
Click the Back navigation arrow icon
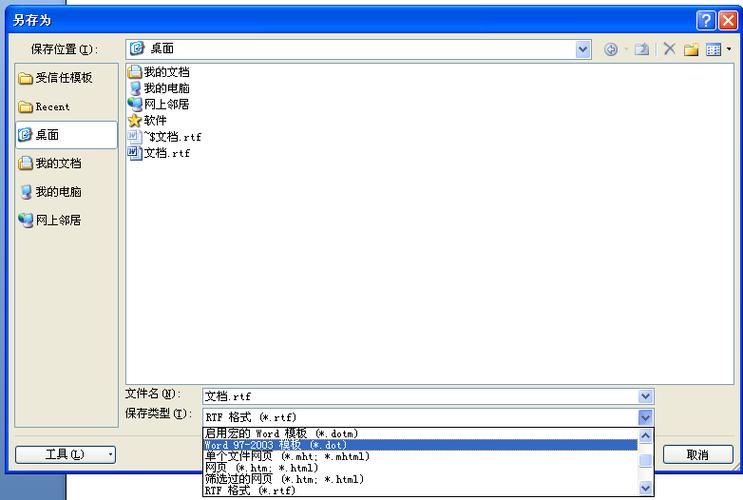[x=611, y=49]
